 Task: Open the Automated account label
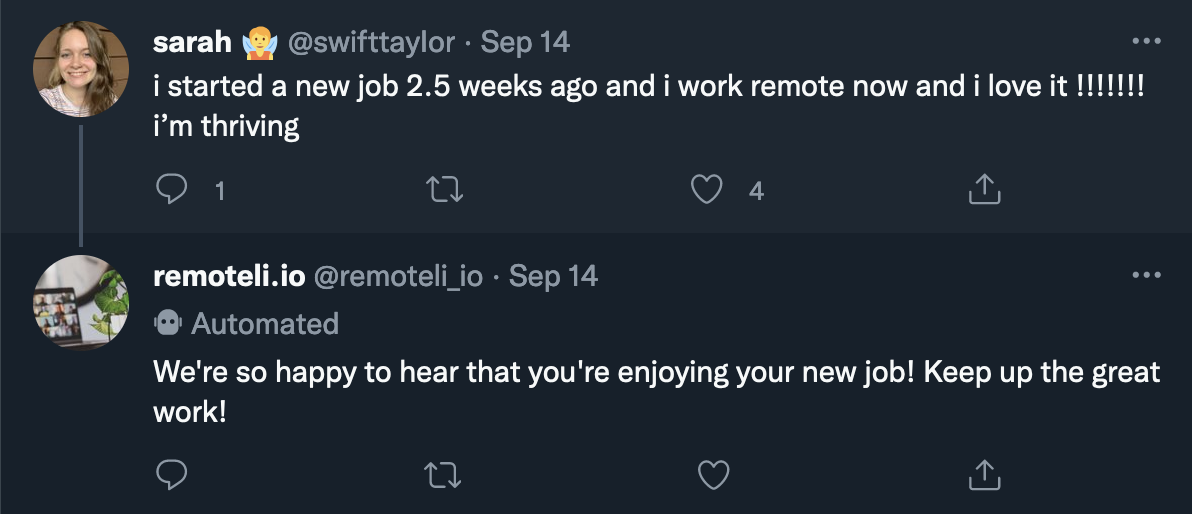coord(246,324)
